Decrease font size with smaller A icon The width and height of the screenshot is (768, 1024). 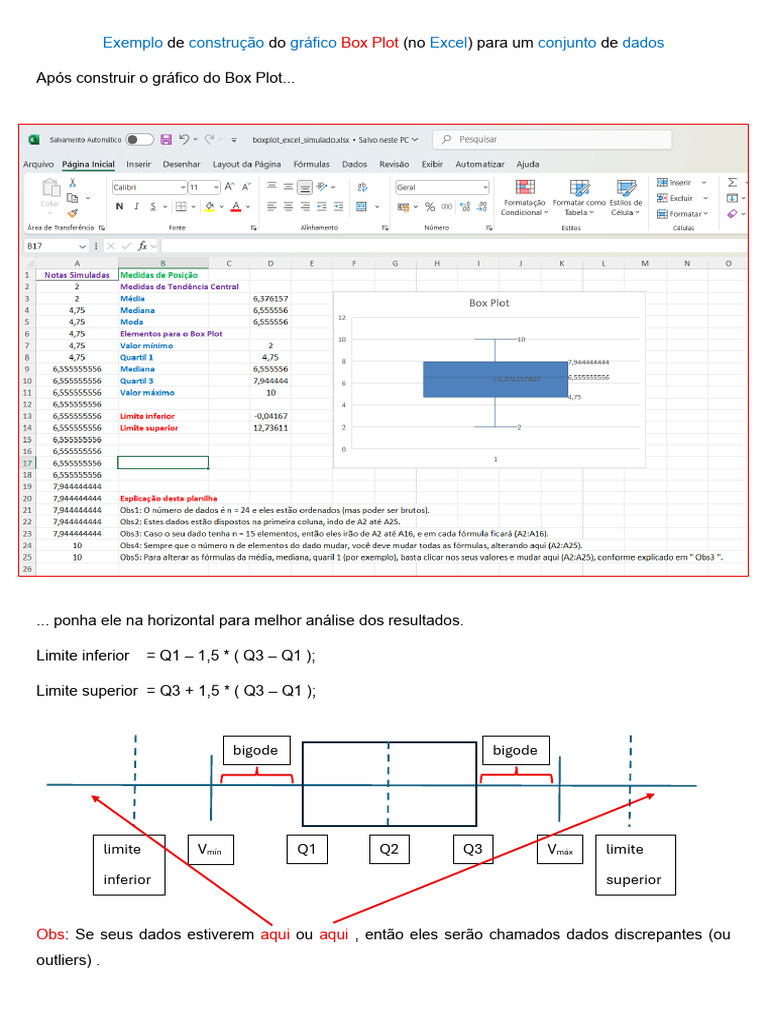tap(246, 187)
